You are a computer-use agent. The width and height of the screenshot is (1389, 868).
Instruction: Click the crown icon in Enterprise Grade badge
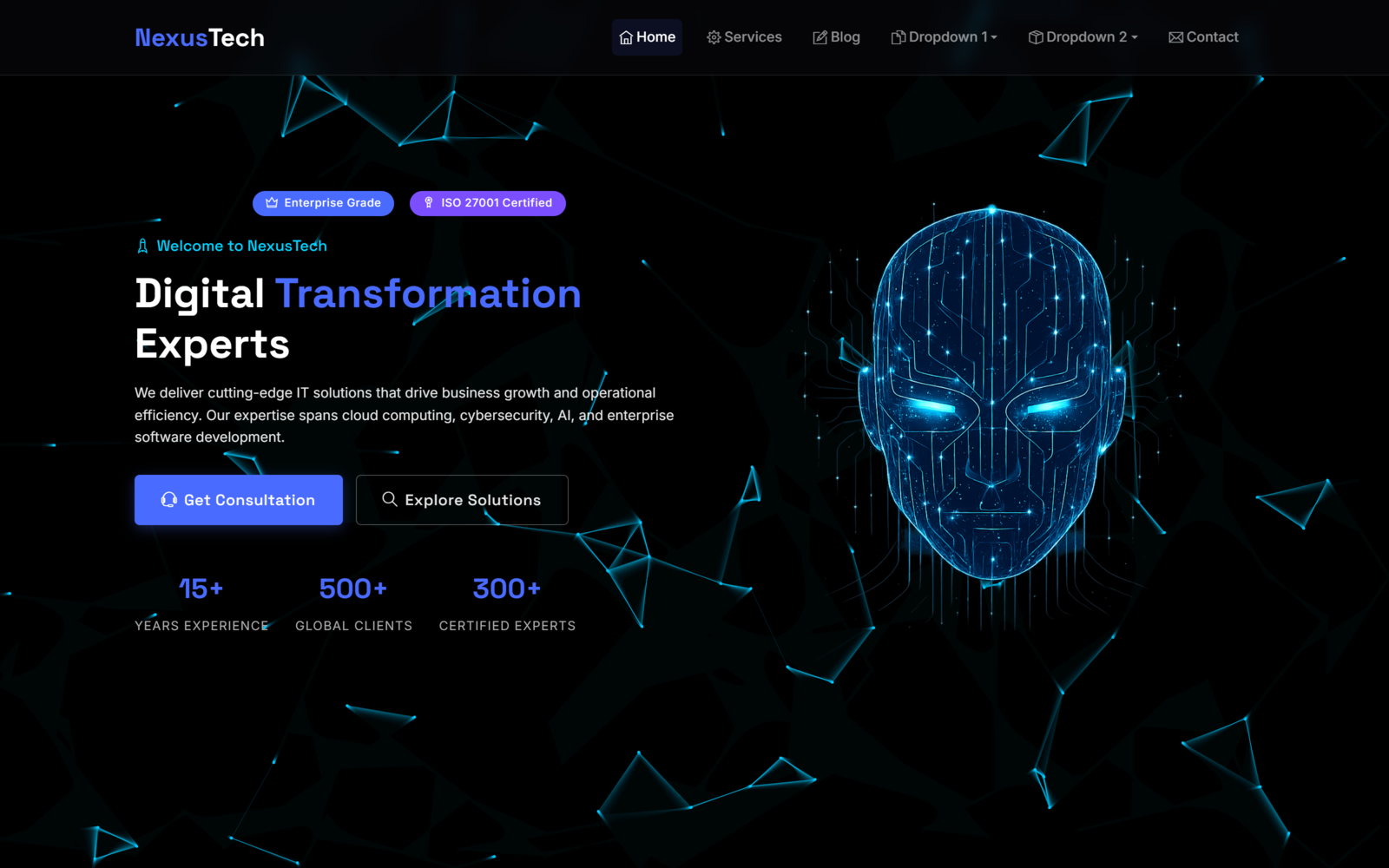tap(272, 203)
